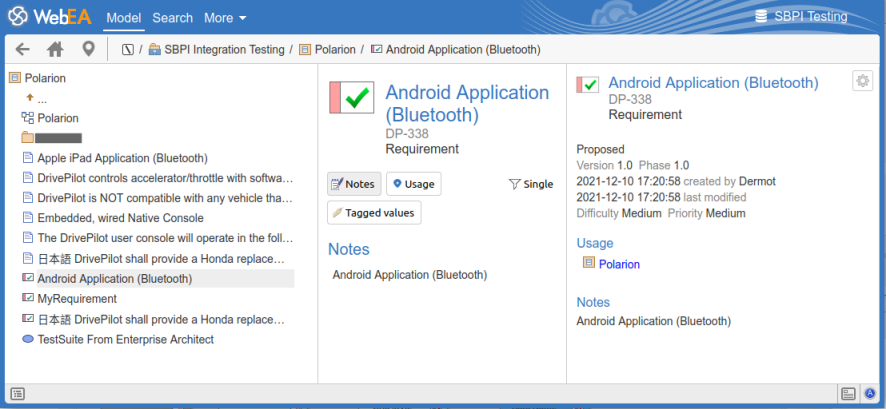The image size is (886, 409).
Task: Switch to the Model tab
Action: coord(123,18)
